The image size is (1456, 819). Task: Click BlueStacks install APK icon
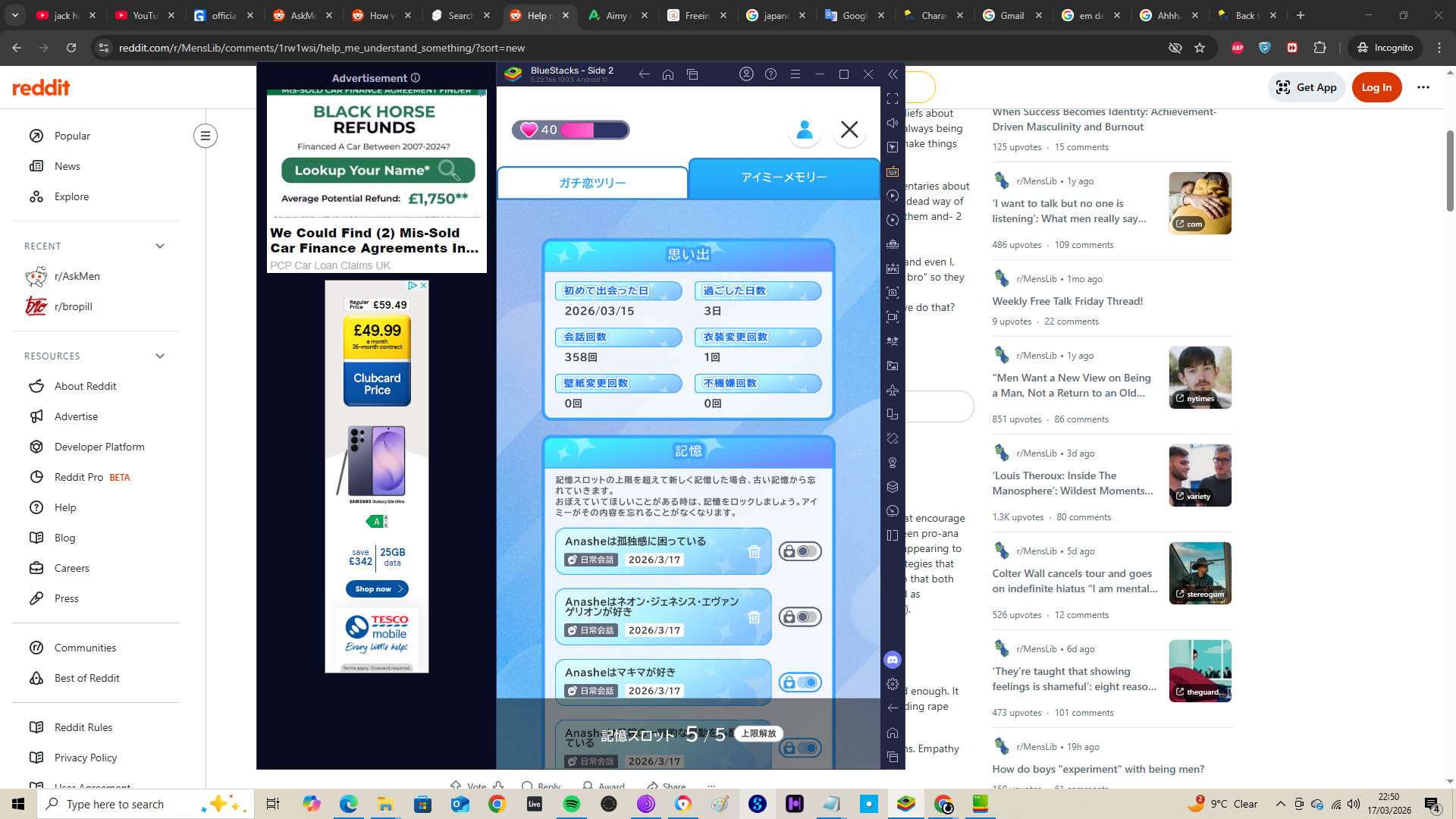coord(893,268)
